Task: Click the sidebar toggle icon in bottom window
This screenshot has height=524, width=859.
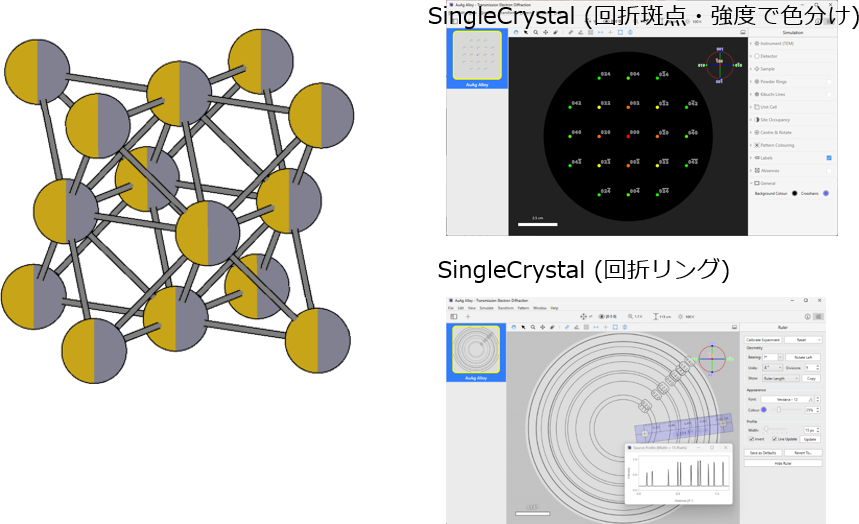Action: [x=454, y=316]
